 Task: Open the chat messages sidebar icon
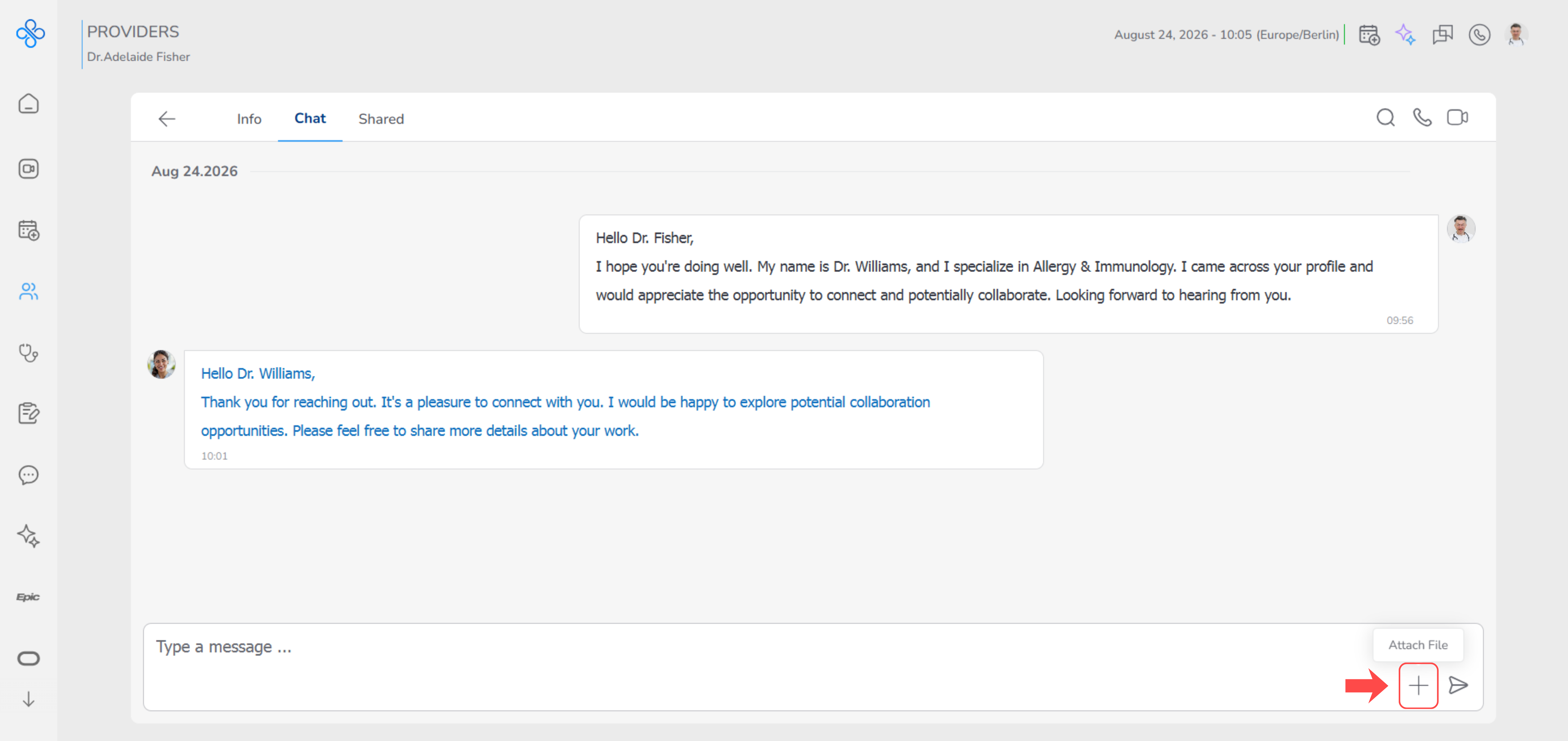pos(29,475)
